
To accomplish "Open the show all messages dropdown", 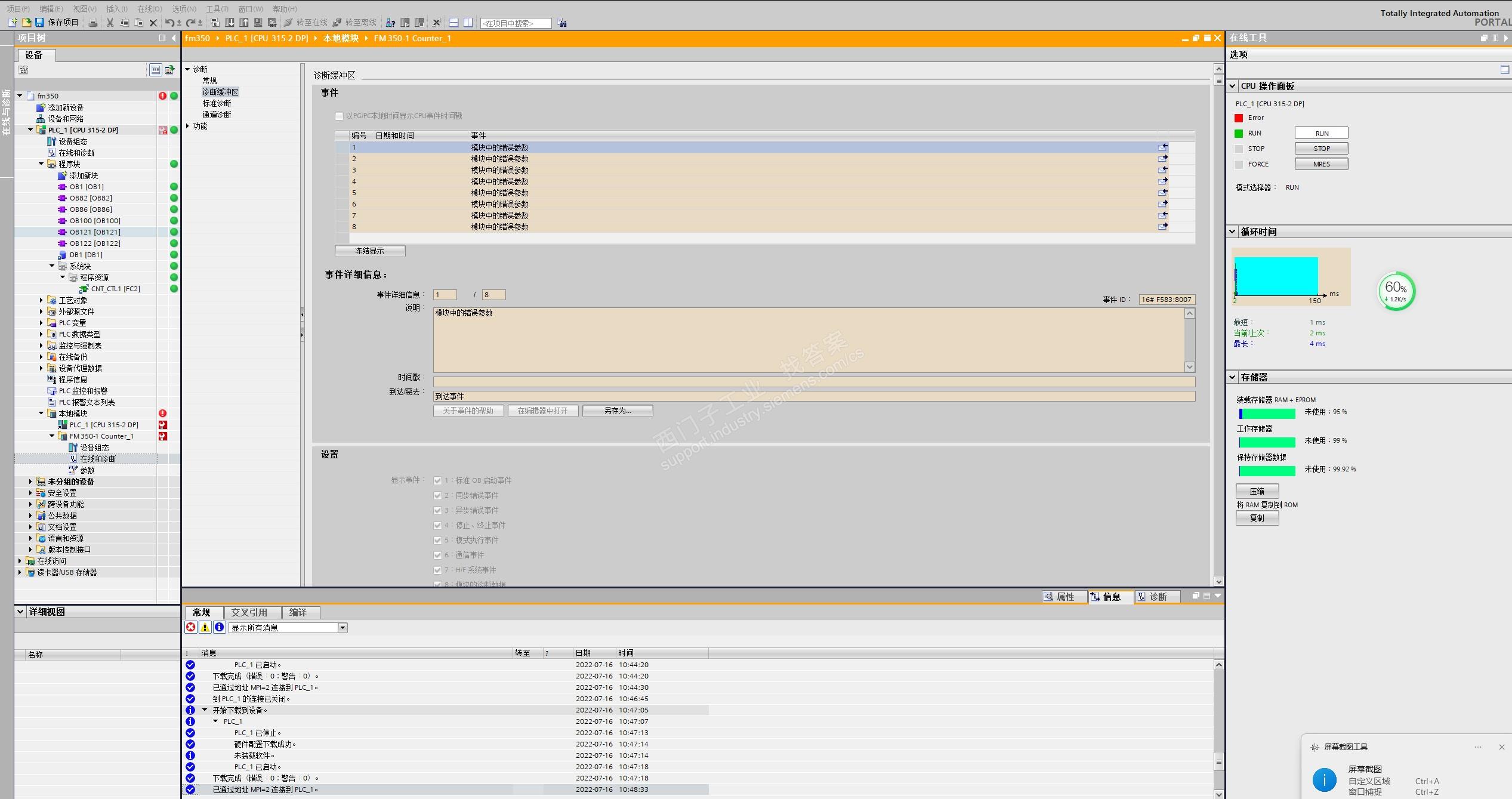I will point(342,627).
